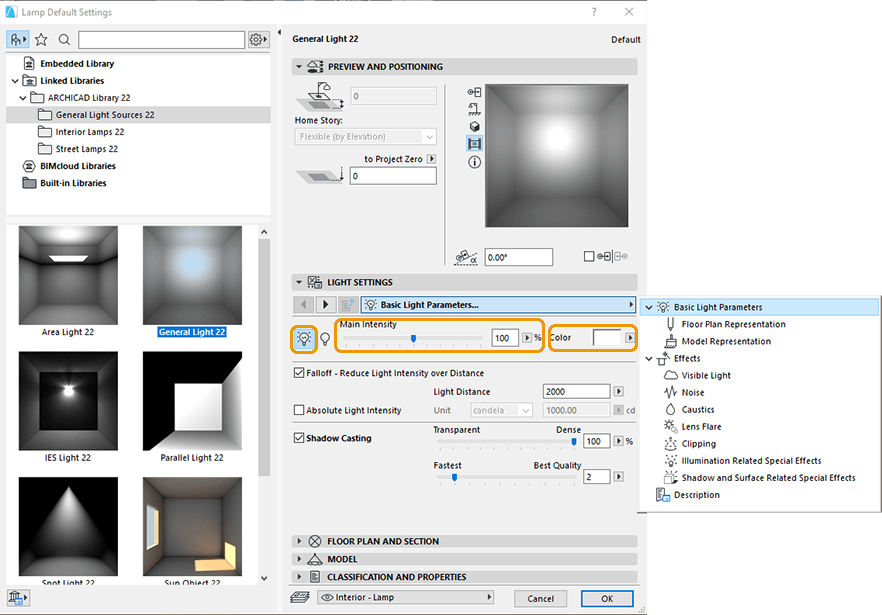Go to the next light settings page
The height and width of the screenshot is (615, 882).
pyautogui.click(x=325, y=304)
